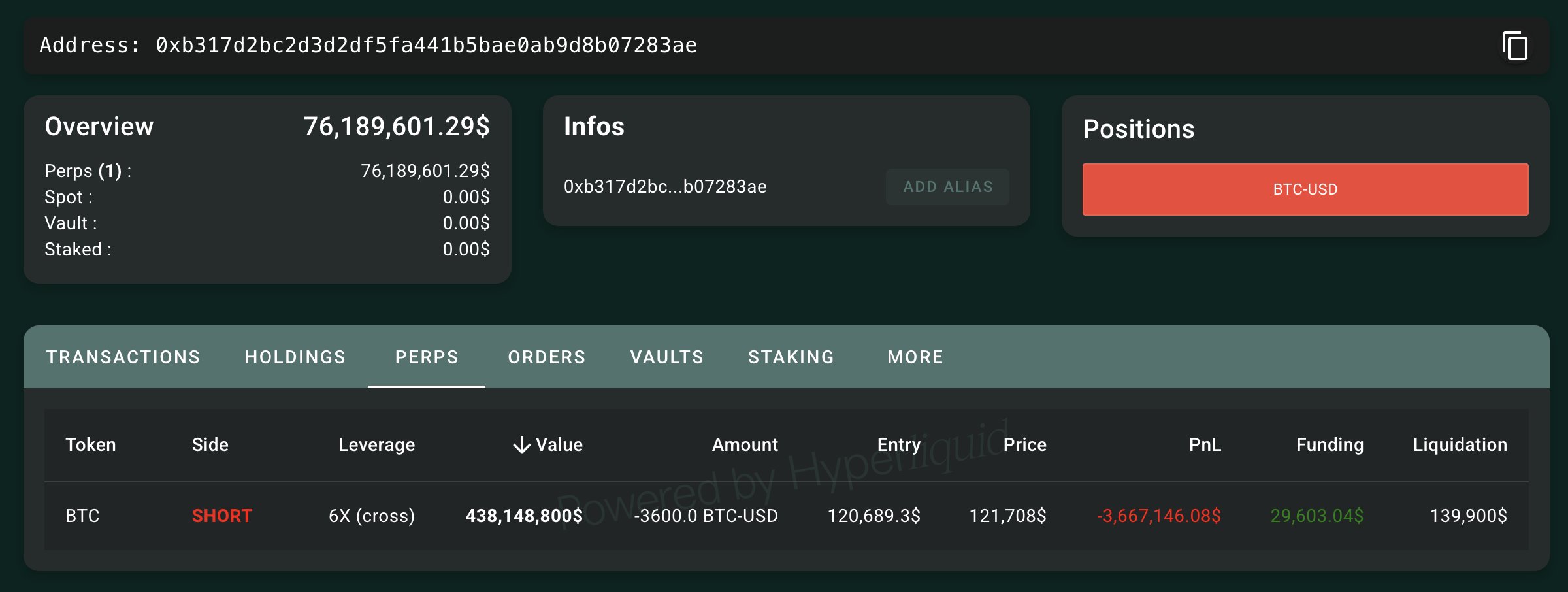Sort by the Liquidation column header
1568x592 pixels.
(x=1460, y=445)
